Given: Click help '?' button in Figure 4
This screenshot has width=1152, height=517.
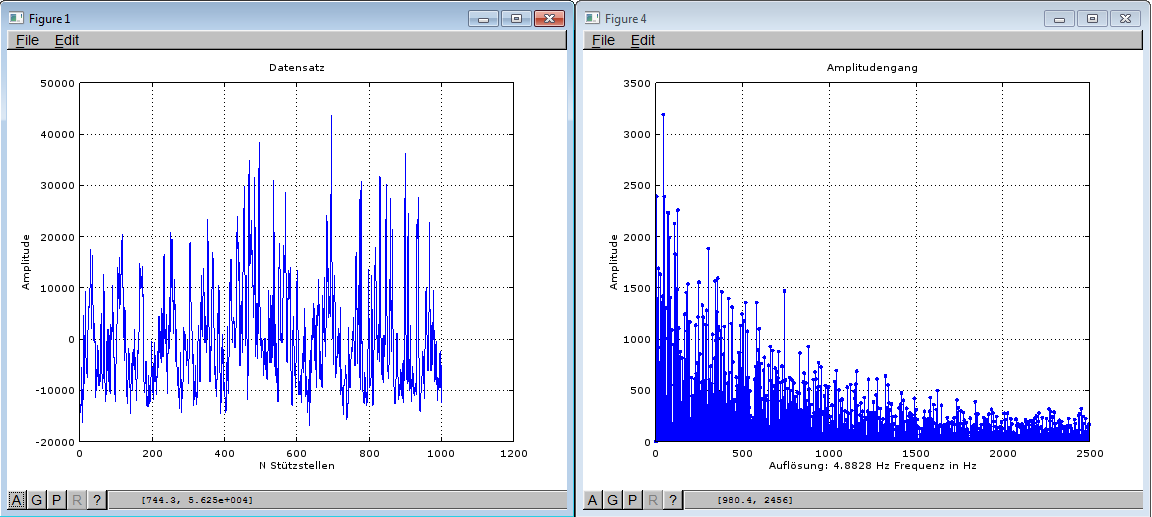Looking at the screenshot, I should pyautogui.click(x=673, y=500).
